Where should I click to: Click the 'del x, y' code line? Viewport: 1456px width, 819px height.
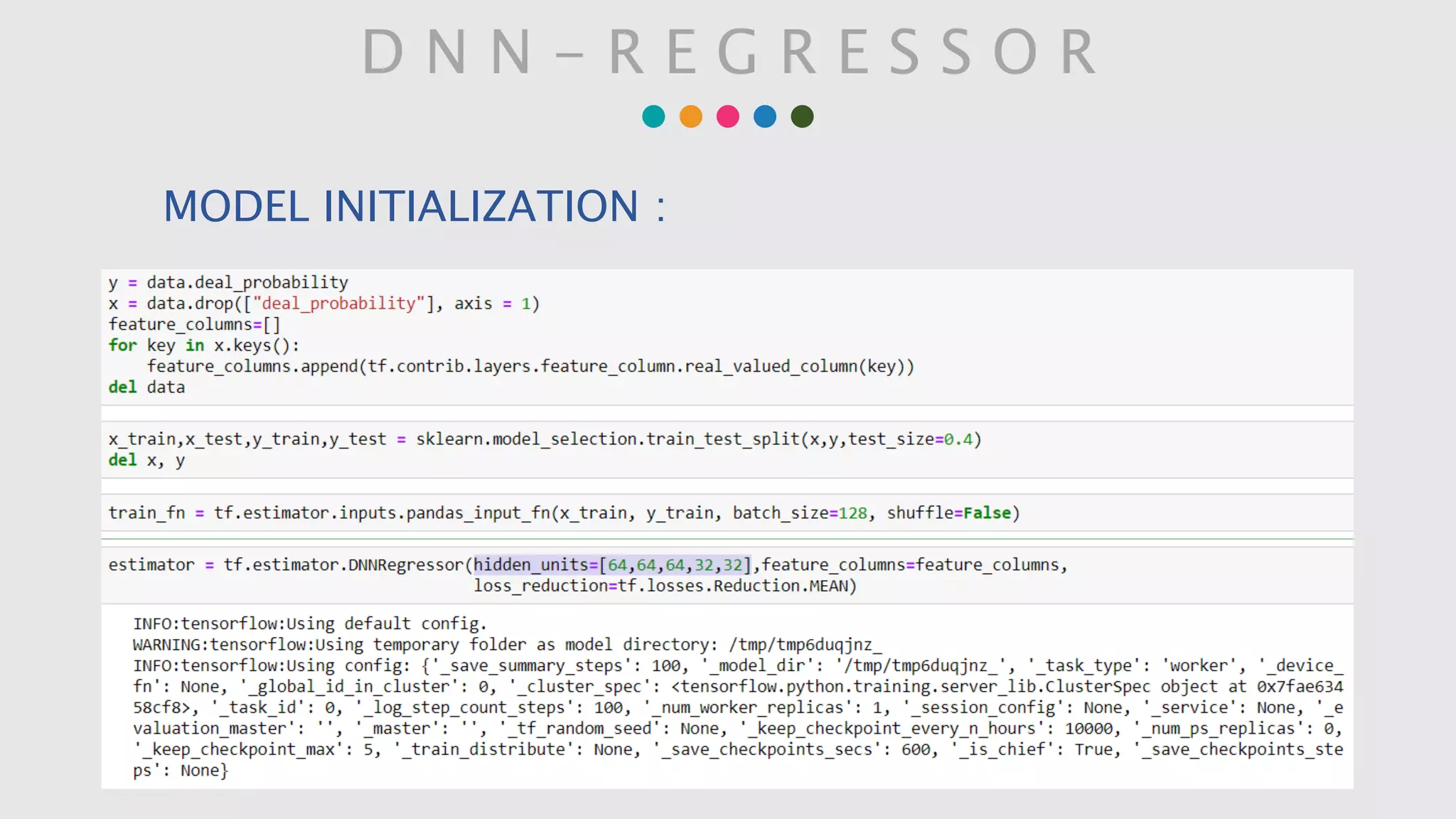tap(146, 461)
